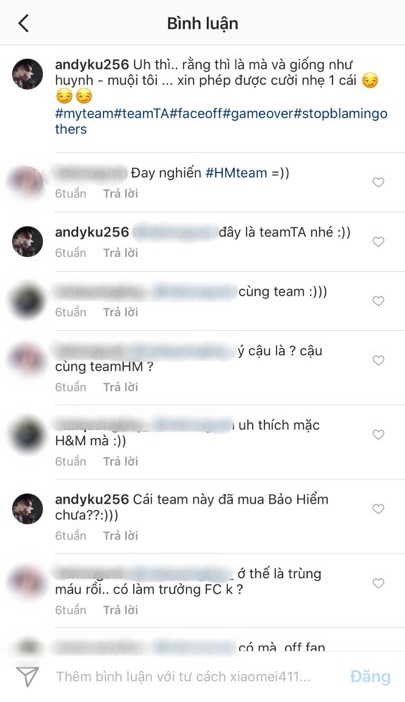This screenshot has height=702, width=405.
Task: Open the direct share paper plane icon
Action: [x=27, y=676]
